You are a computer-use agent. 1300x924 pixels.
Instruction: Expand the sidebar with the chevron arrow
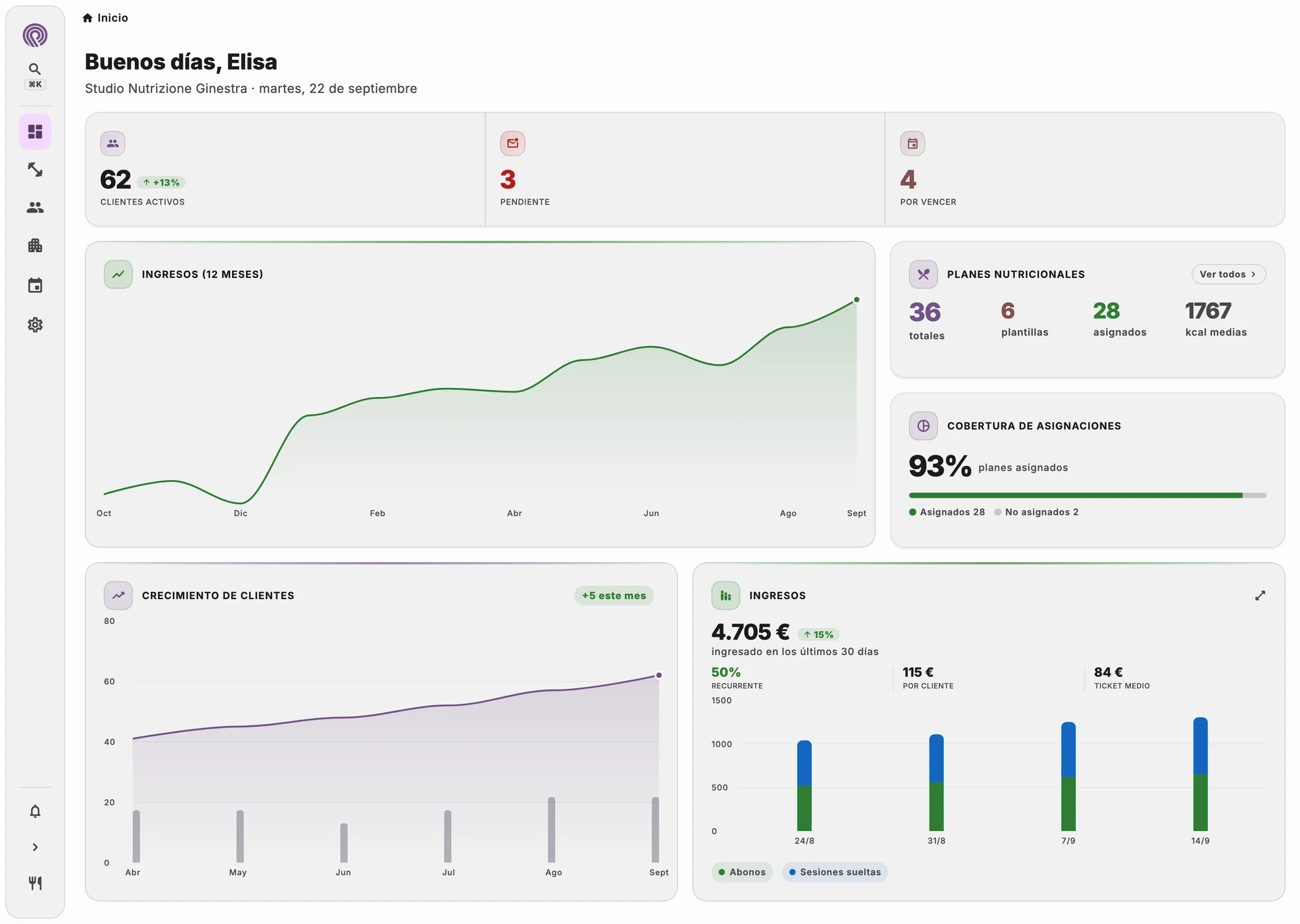[x=35, y=847]
